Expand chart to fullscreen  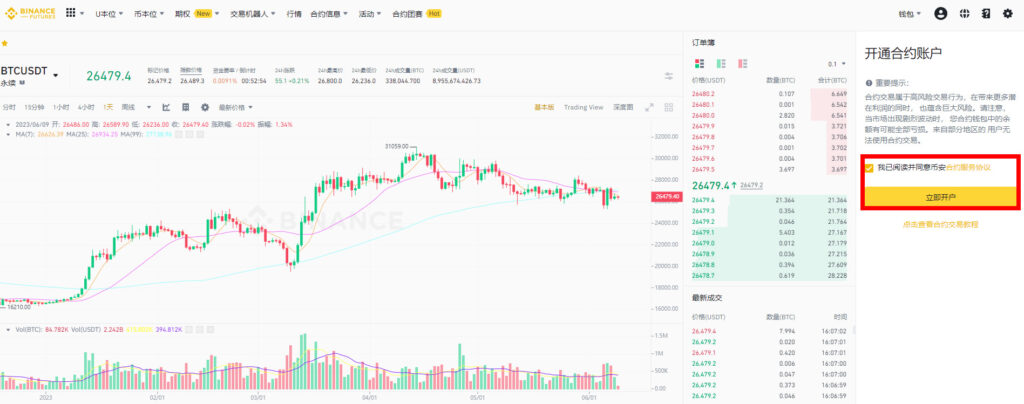[649, 107]
